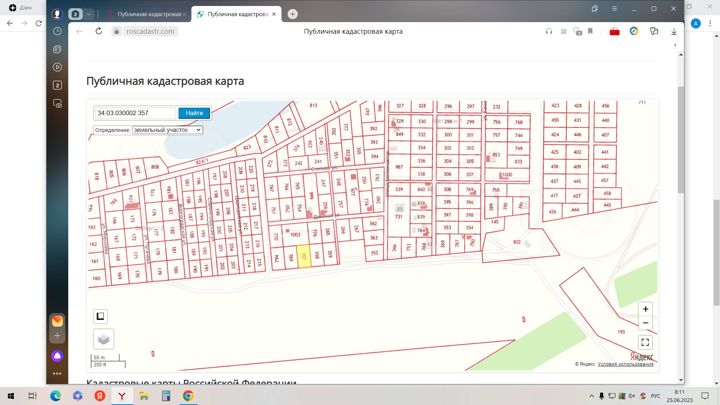Open collections icon in sidebar
This screenshot has height=405, width=720.
pyautogui.click(x=57, y=49)
